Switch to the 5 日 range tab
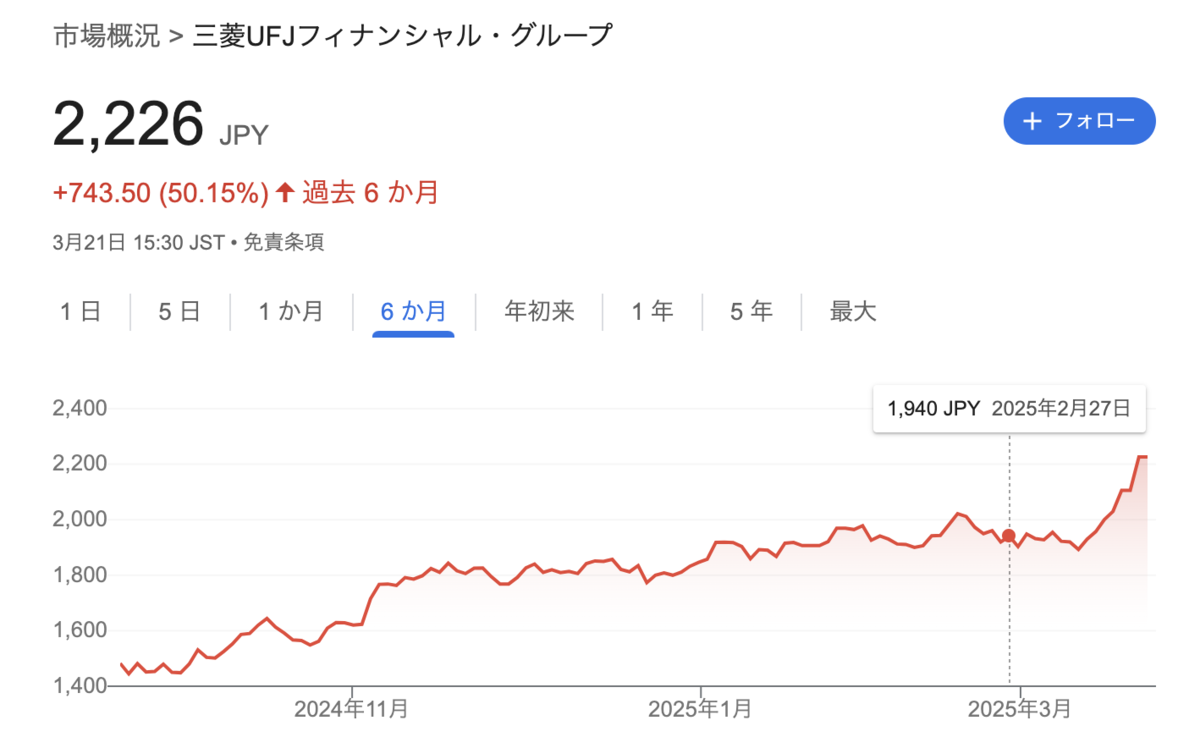The image size is (1200, 748). point(180,311)
